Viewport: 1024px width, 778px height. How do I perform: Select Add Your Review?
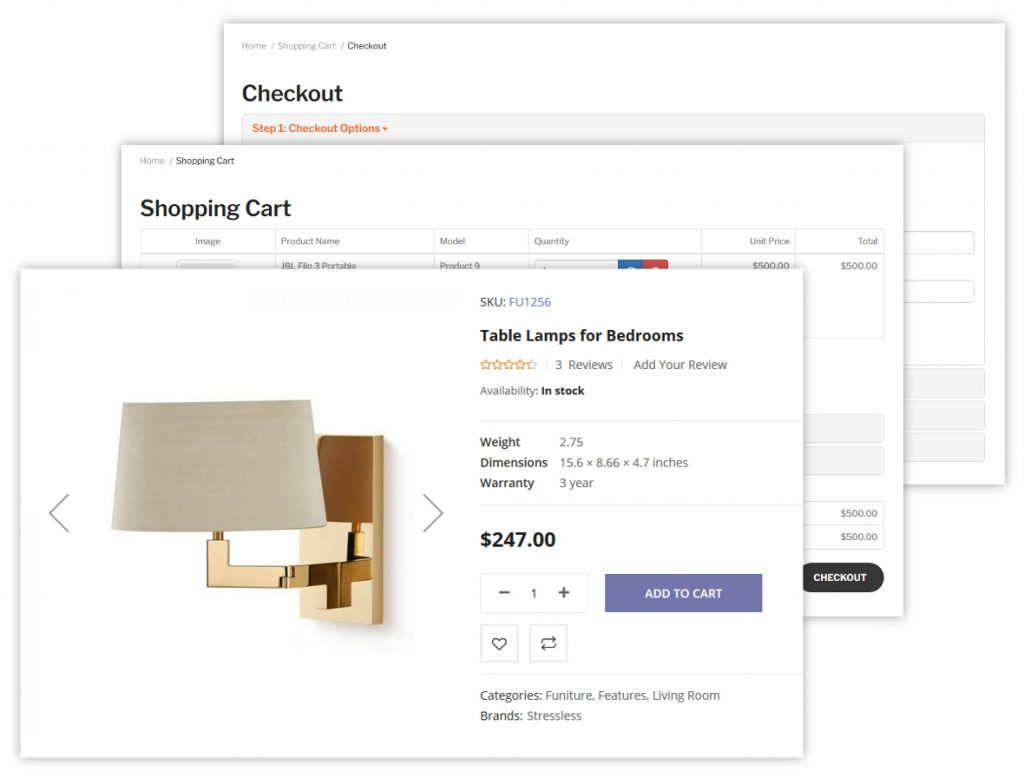tap(680, 364)
